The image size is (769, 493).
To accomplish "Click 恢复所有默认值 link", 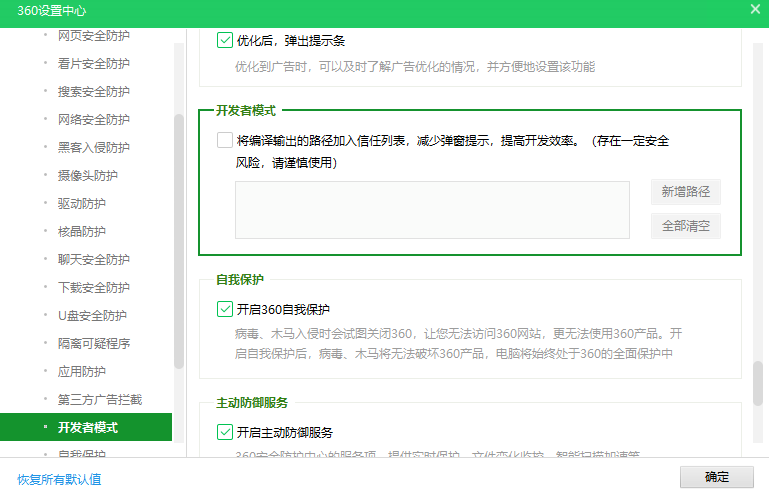I will click(59, 479).
